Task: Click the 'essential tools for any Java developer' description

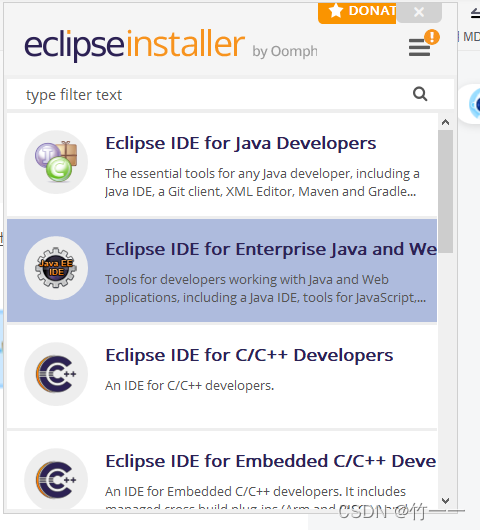Action: 262,183
